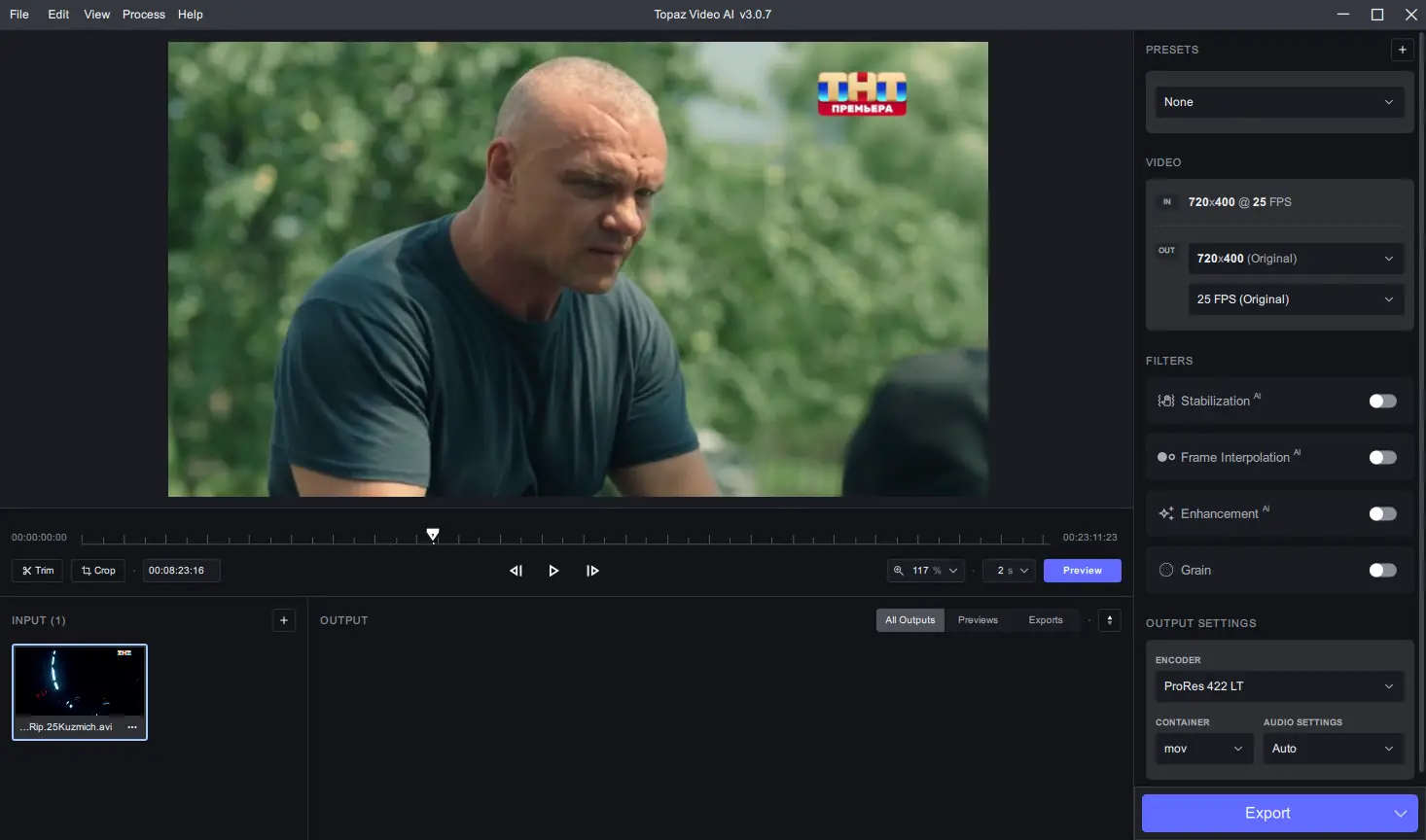The height and width of the screenshot is (840, 1426).
Task: Open the input file's three-dot menu
Action: click(x=132, y=727)
